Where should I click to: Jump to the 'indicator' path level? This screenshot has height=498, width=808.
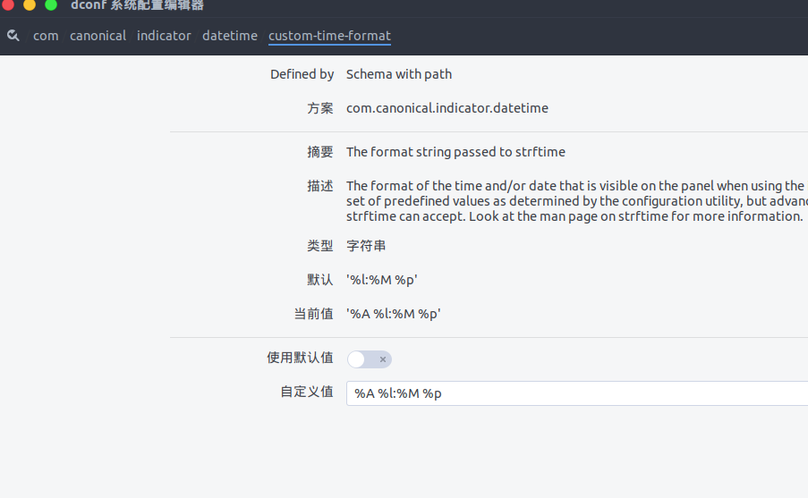164,36
